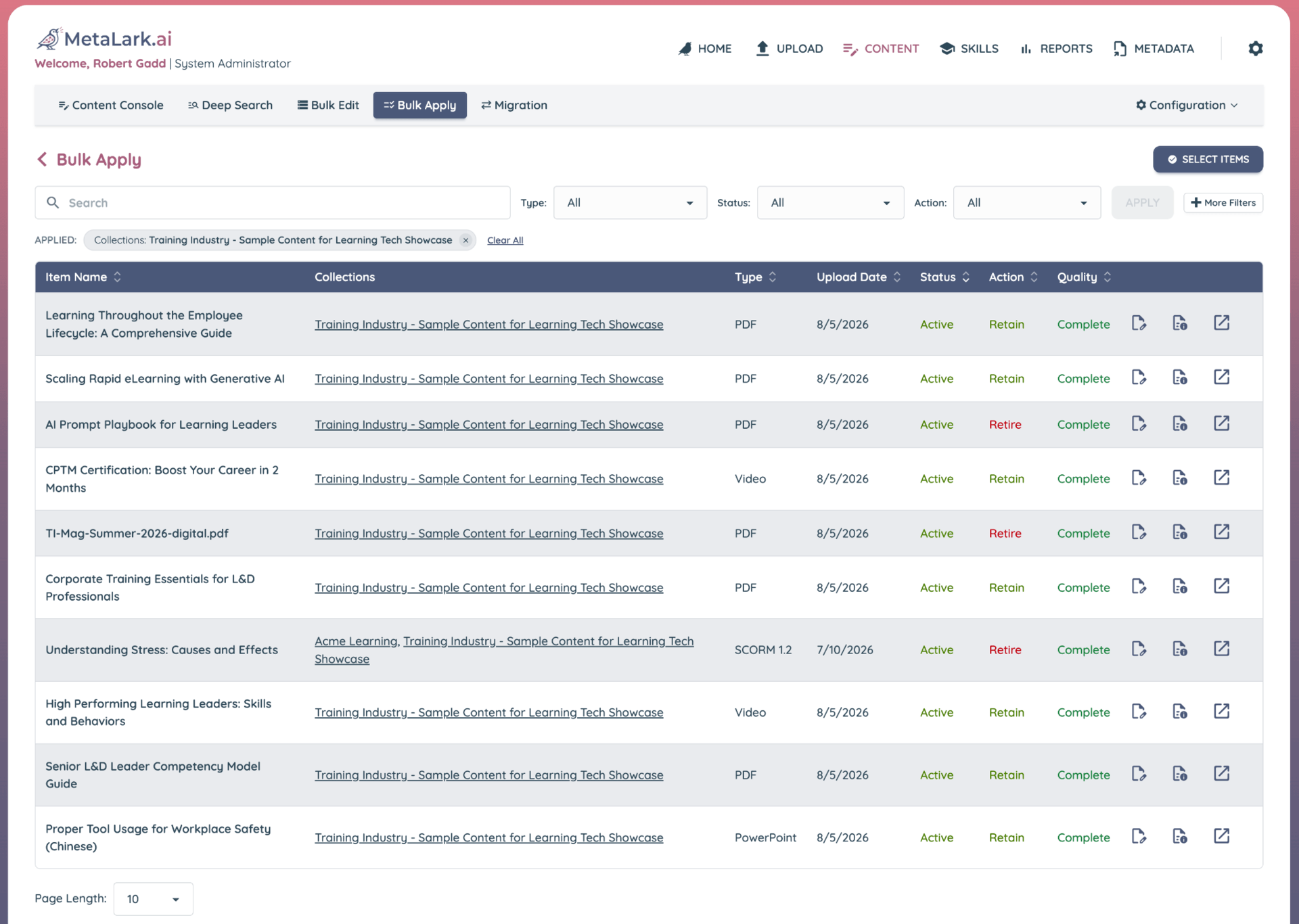Edit document icon for Learning Throughout Employee Lifecycle

tap(1139, 323)
